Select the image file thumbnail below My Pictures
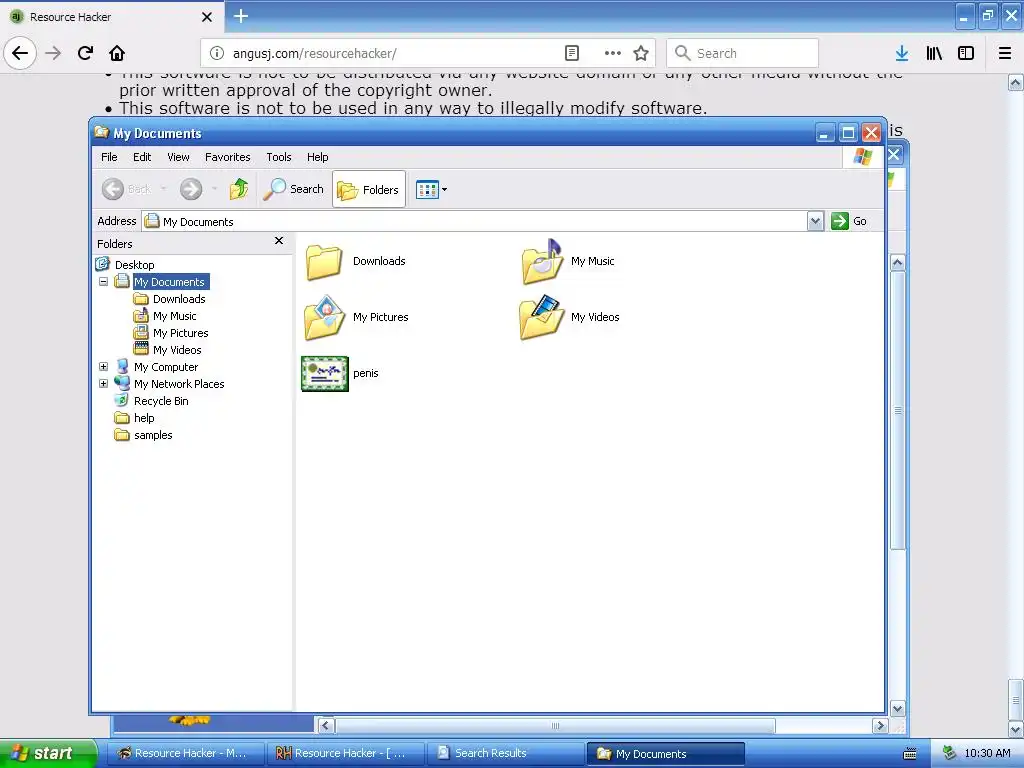The image size is (1024, 768). [325, 374]
